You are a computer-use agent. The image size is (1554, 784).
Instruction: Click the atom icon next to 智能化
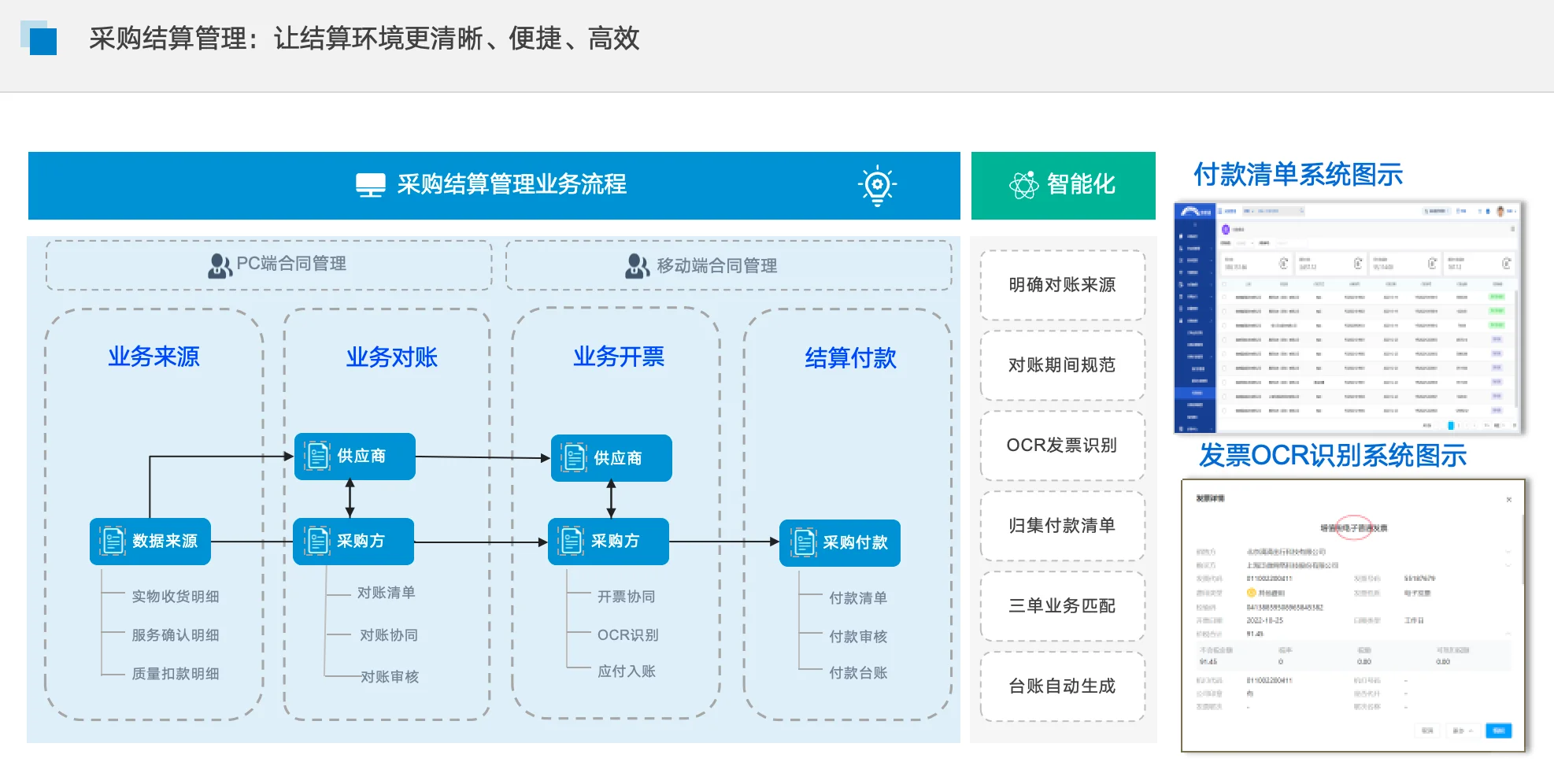[1023, 186]
